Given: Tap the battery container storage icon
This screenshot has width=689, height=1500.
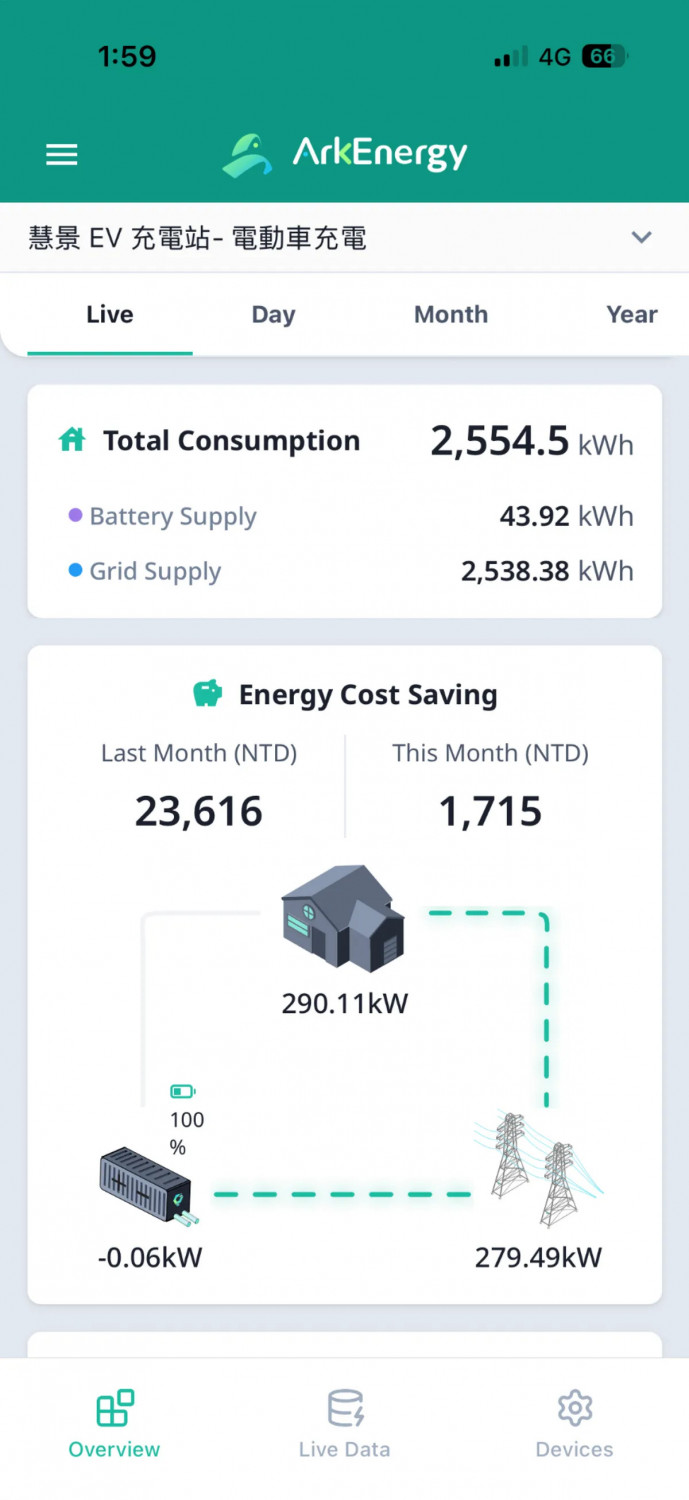Looking at the screenshot, I should [148, 1187].
